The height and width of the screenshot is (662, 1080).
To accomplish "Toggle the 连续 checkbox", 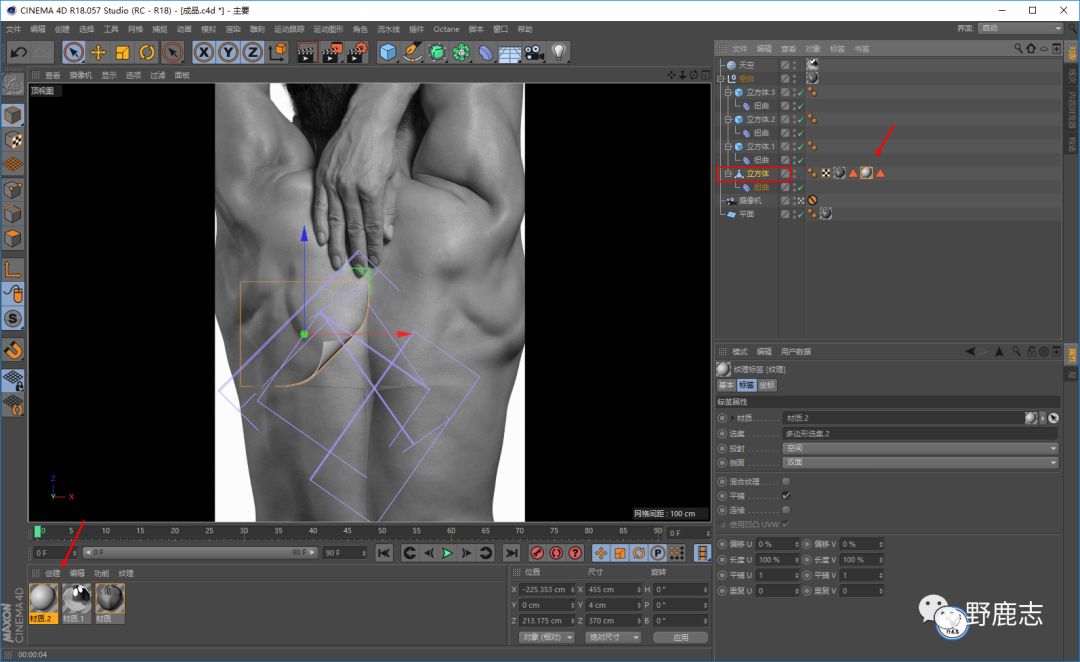I will click(x=785, y=509).
